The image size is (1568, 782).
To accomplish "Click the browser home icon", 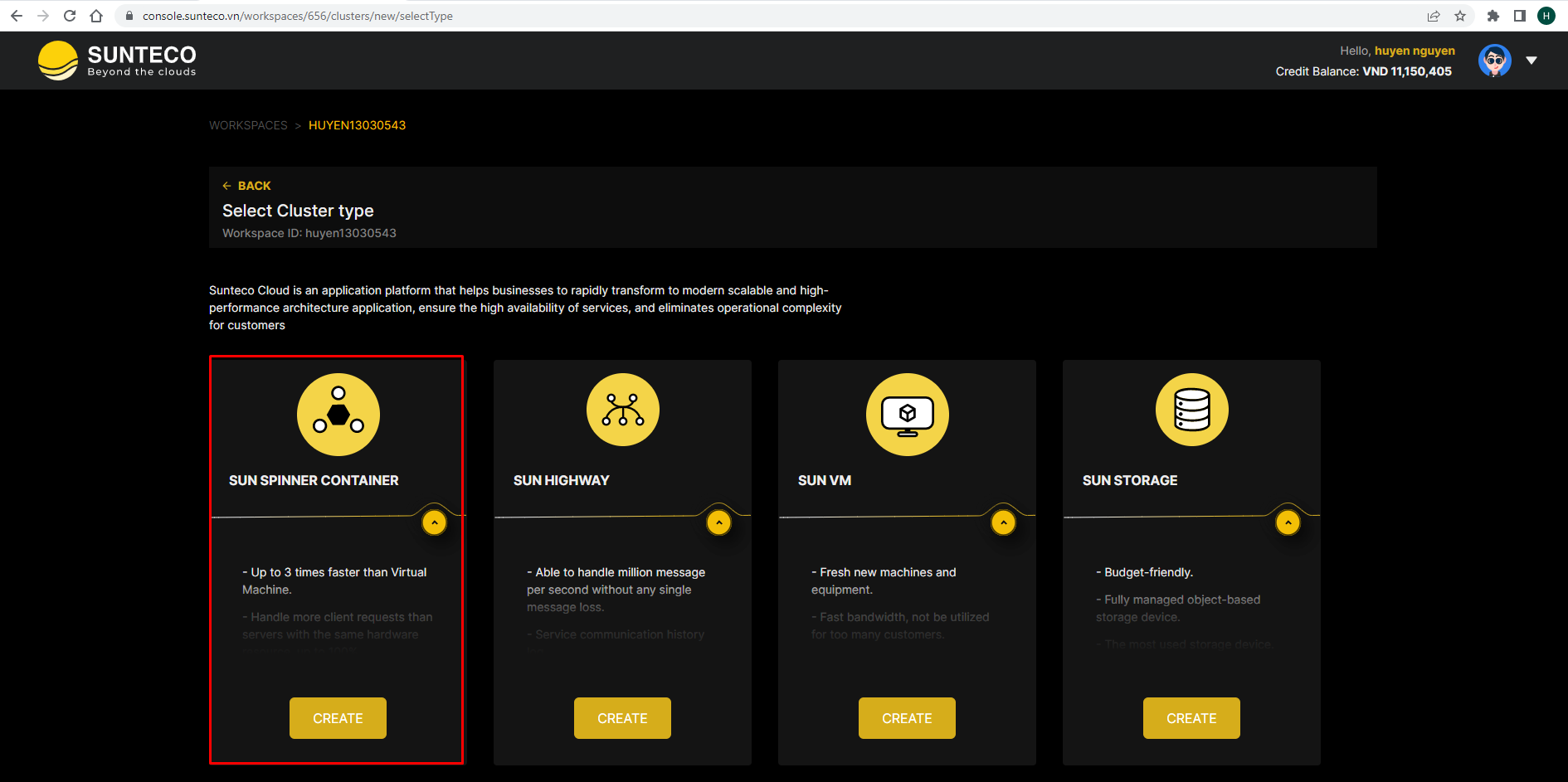I will pos(95,16).
